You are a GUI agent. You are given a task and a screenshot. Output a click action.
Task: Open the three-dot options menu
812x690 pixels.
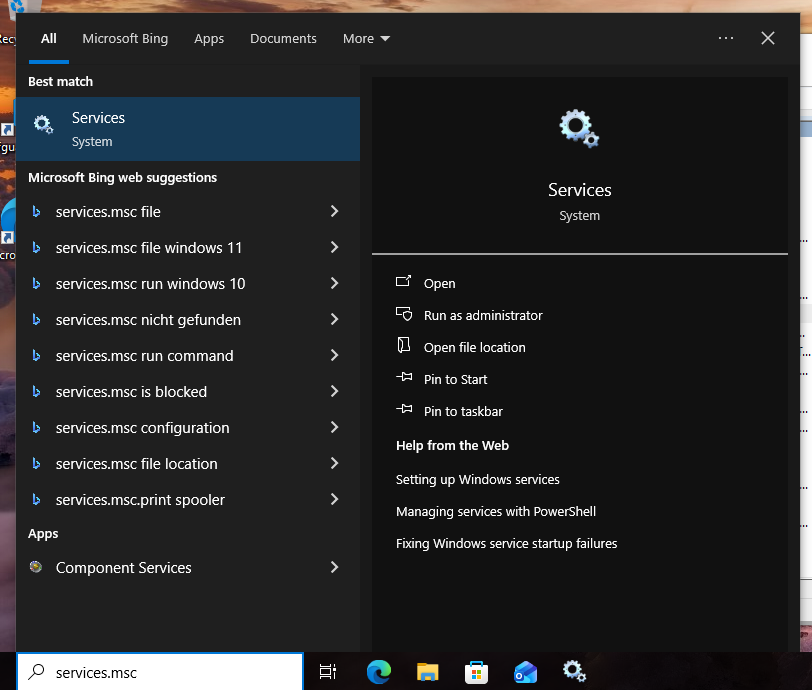pyautogui.click(x=726, y=38)
